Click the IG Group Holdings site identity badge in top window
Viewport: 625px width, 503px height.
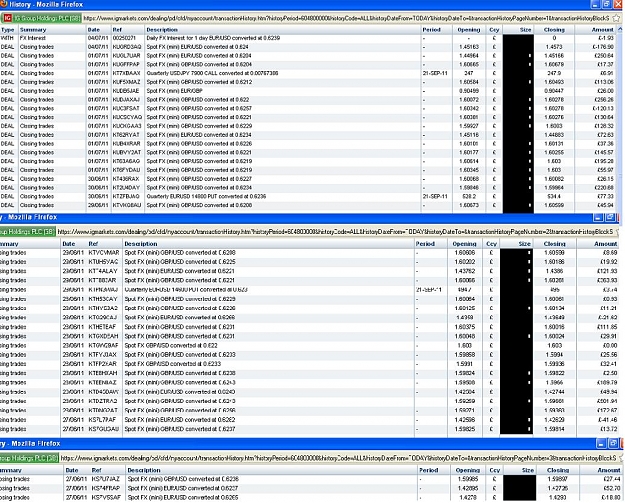pyautogui.click(x=43, y=18)
